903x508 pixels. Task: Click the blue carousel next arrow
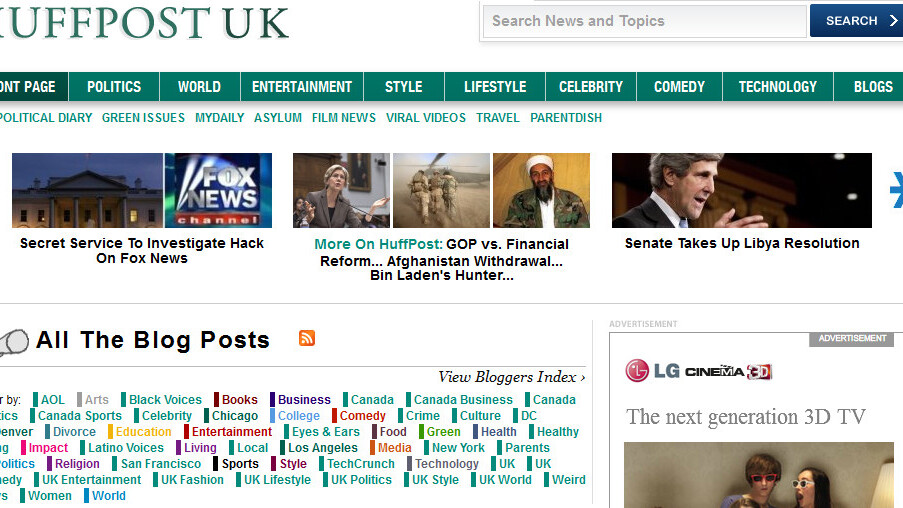(x=896, y=190)
